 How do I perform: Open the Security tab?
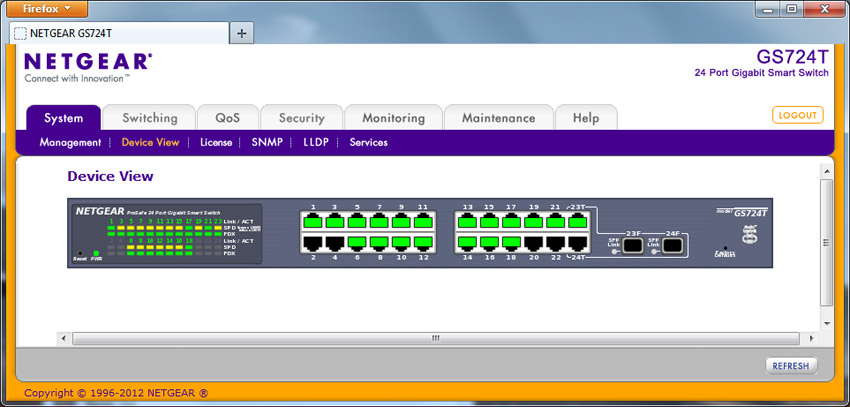(301, 118)
